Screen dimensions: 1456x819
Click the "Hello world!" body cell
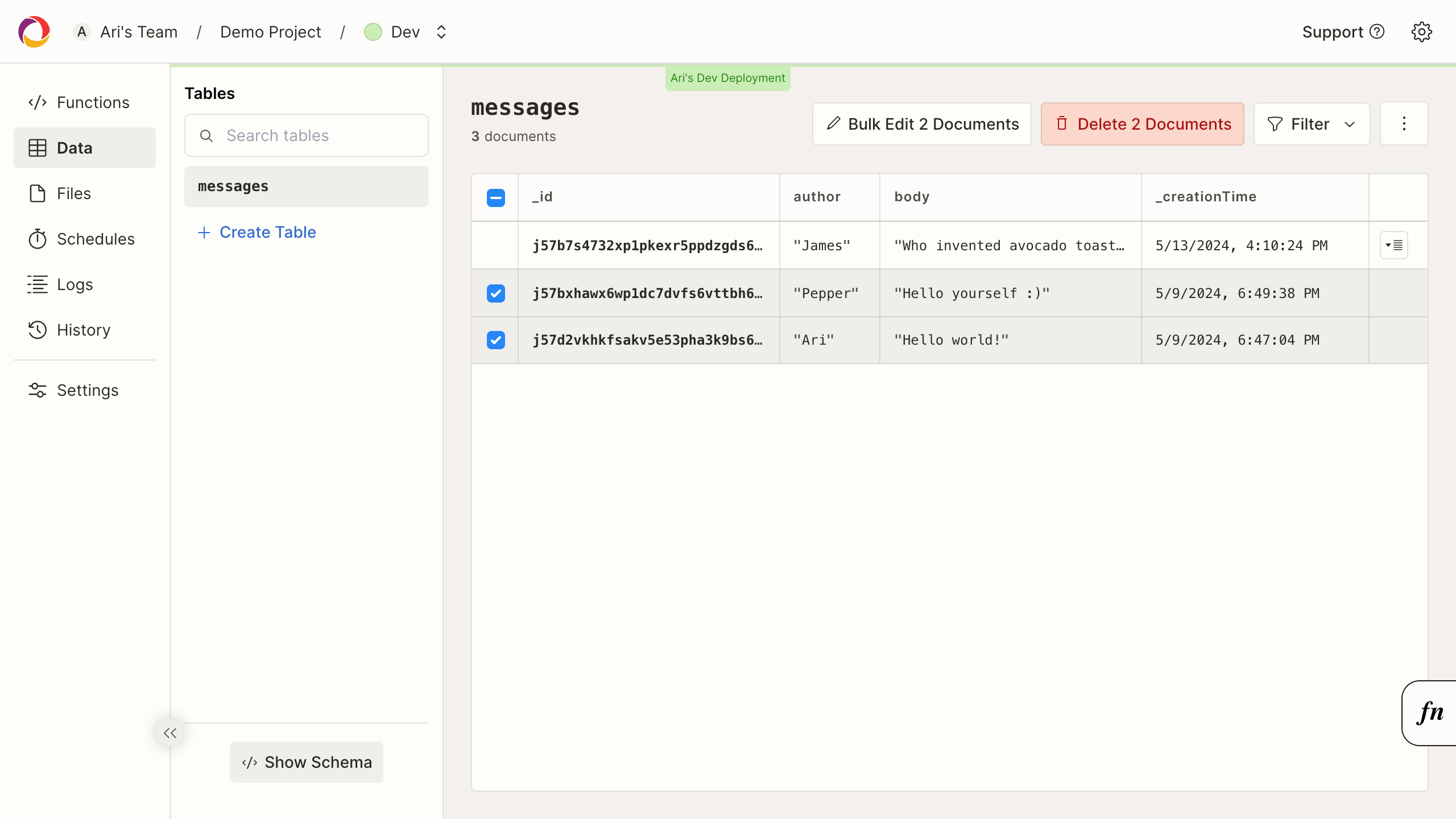1011,340
